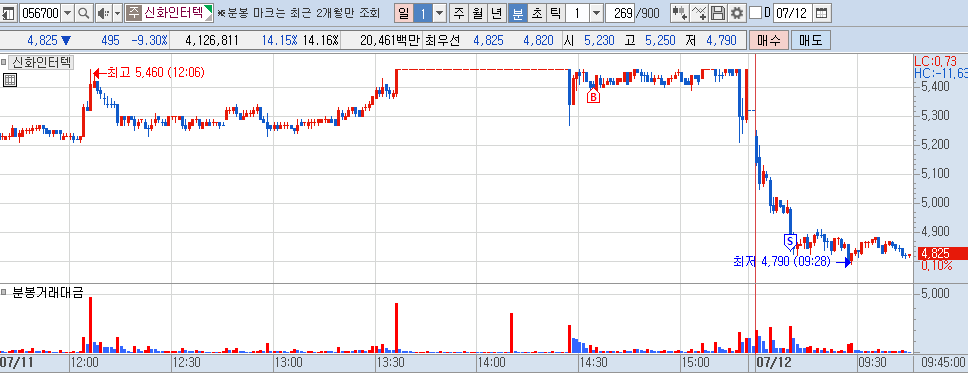This screenshot has width=968, height=373.
Task: Add candlestick indicator with plus icon
Action: (680, 12)
